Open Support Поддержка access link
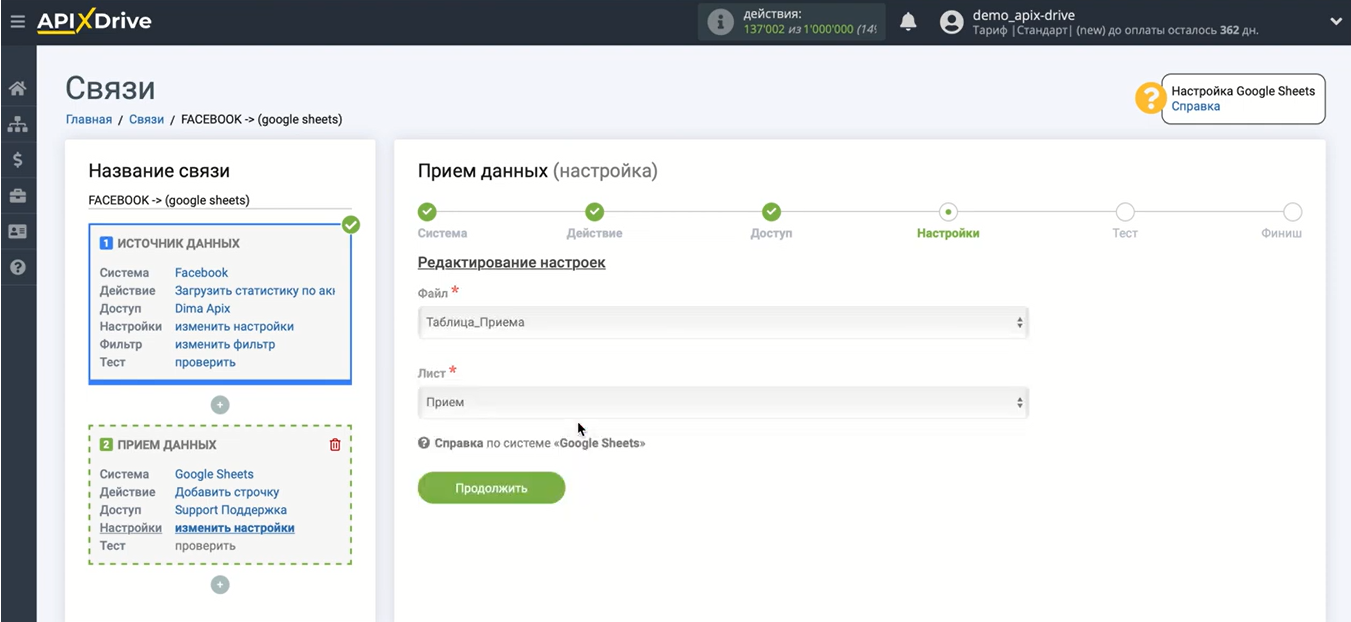 [x=231, y=510]
